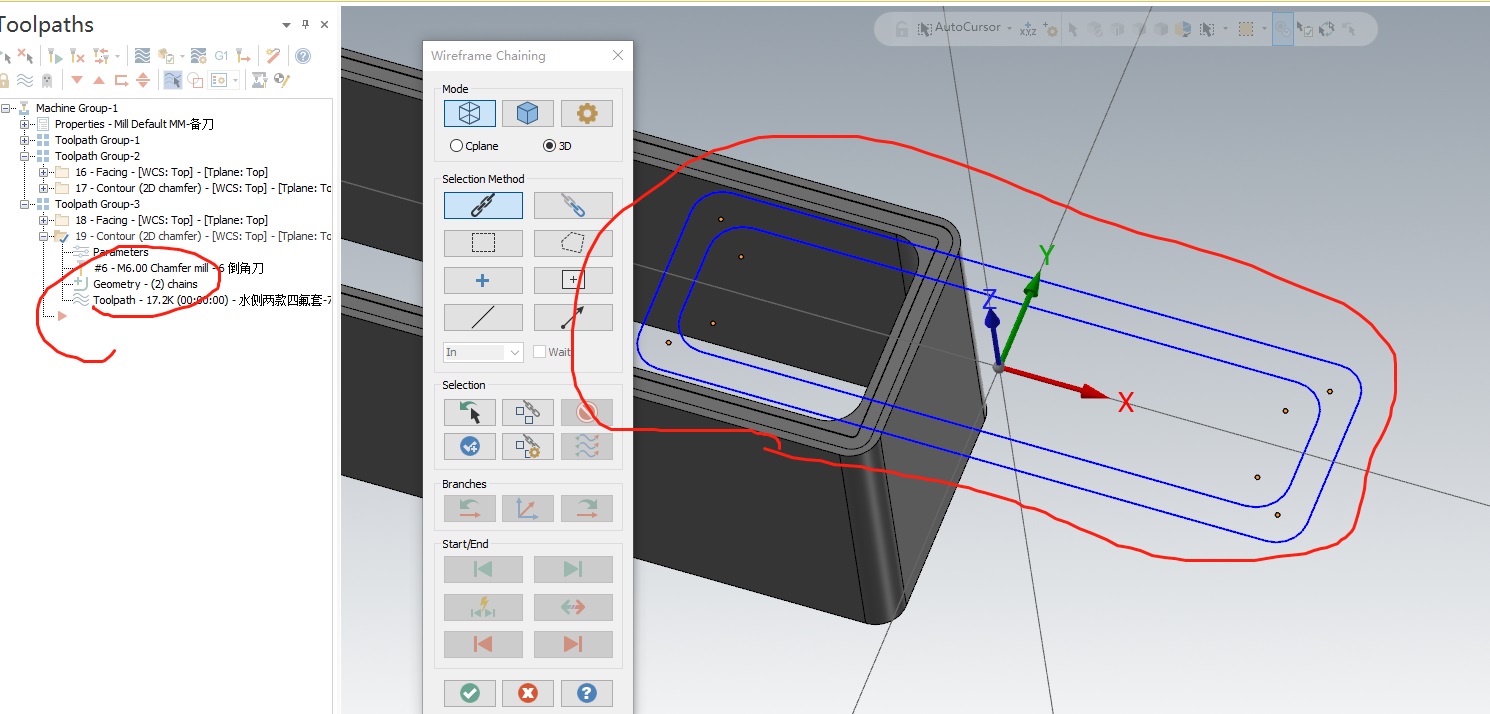Collapse Machine Group-1 node
This screenshot has height=714, width=1490.
(x=6, y=108)
